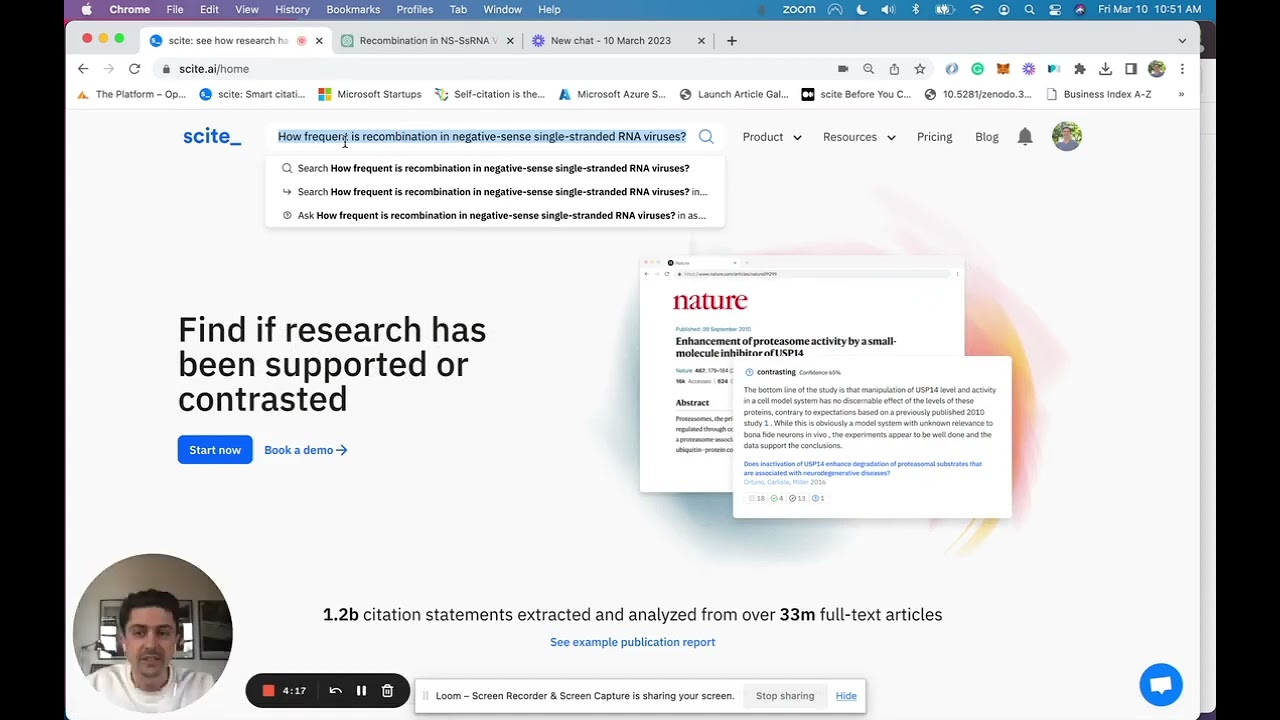
Task: Click the Loom webcam bubble
Action: pyautogui.click(x=153, y=634)
